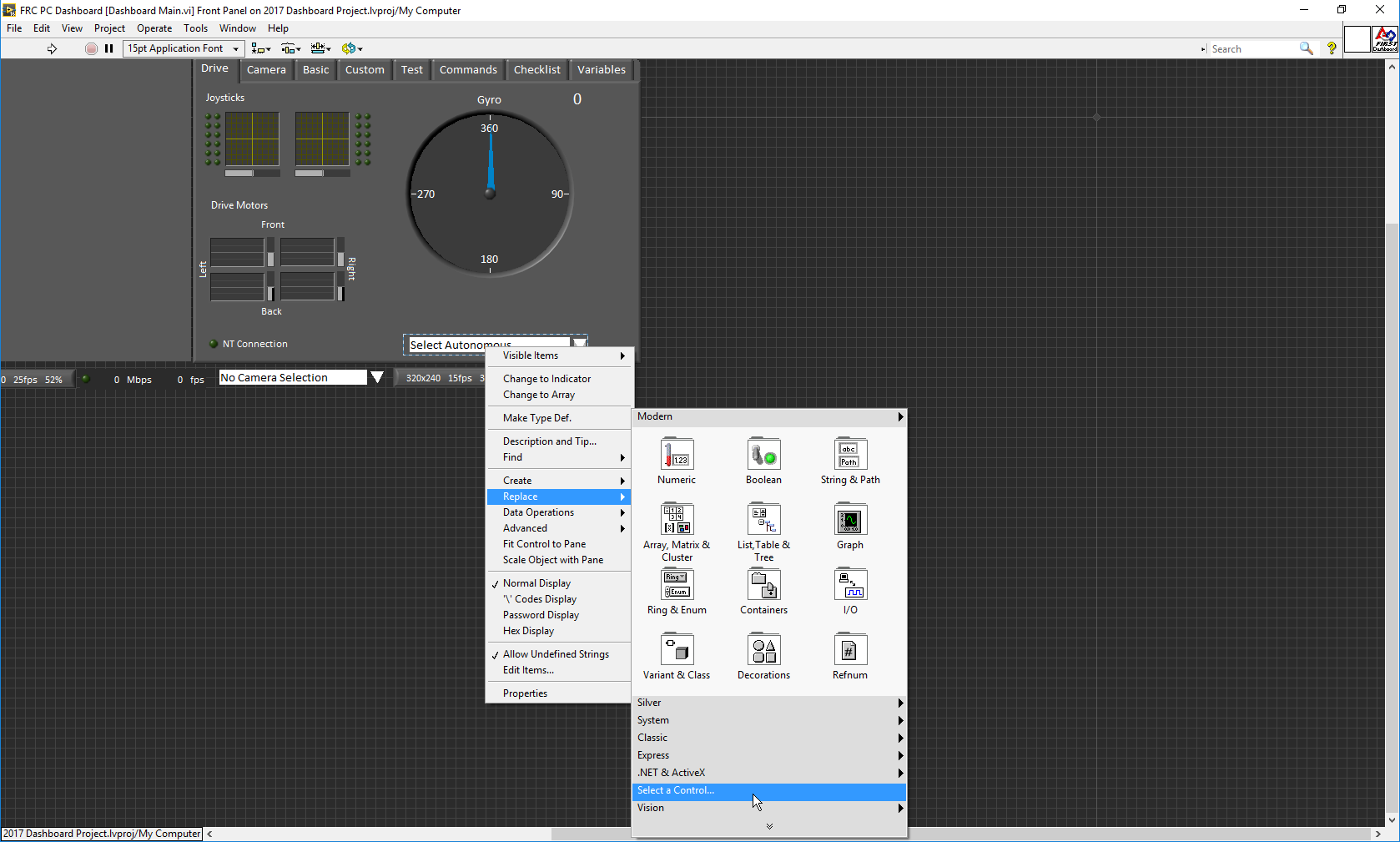This screenshot has width=1400, height=842.
Task: Open the Distribute Objects toolbar menu
Action: (291, 48)
